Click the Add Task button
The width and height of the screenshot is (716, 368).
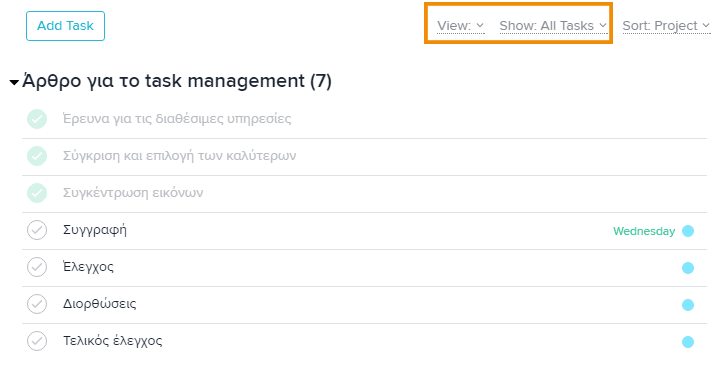click(x=65, y=26)
